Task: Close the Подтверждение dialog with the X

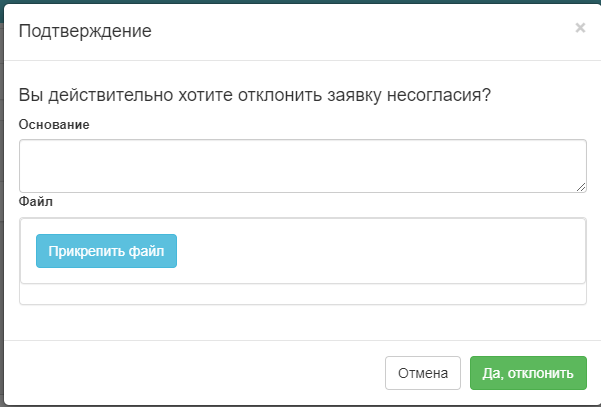Action: (x=580, y=28)
